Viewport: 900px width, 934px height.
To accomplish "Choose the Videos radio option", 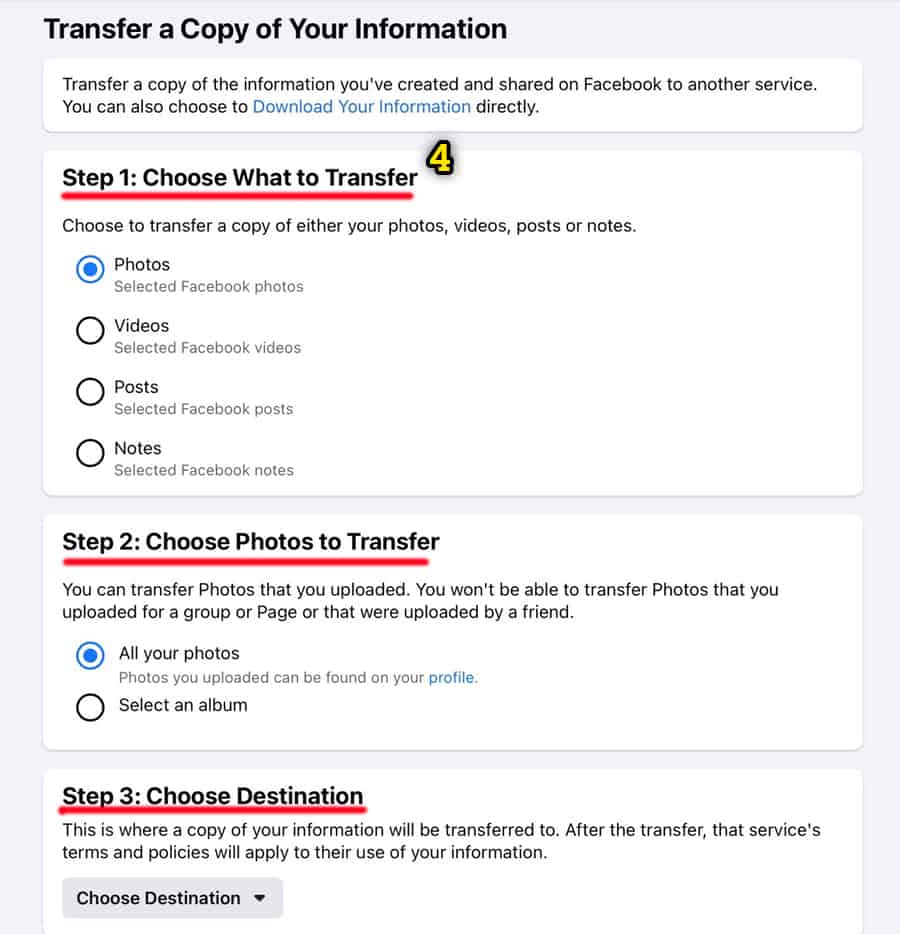I will tap(90, 331).
